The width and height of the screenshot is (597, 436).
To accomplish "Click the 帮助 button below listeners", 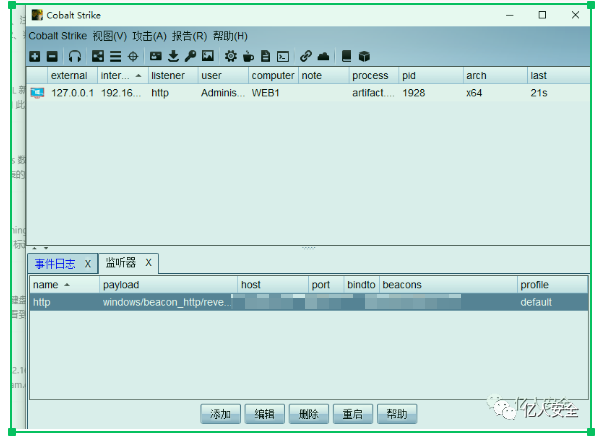I will [x=397, y=414].
